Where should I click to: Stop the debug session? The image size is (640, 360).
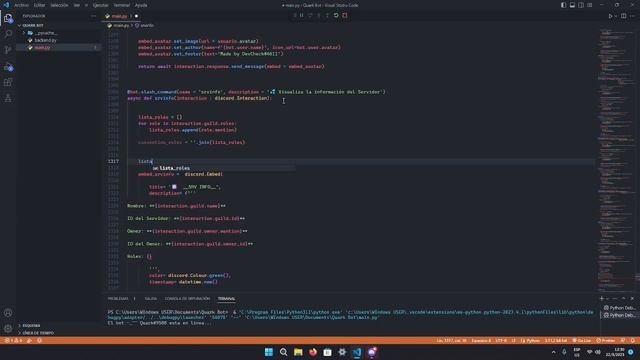point(345,16)
